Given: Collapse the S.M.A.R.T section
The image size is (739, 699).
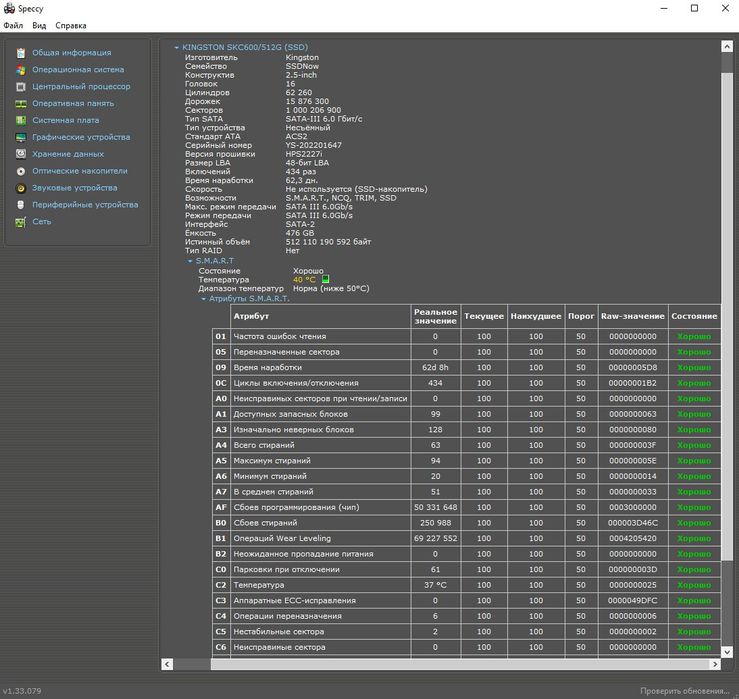Looking at the screenshot, I should pyautogui.click(x=190, y=261).
